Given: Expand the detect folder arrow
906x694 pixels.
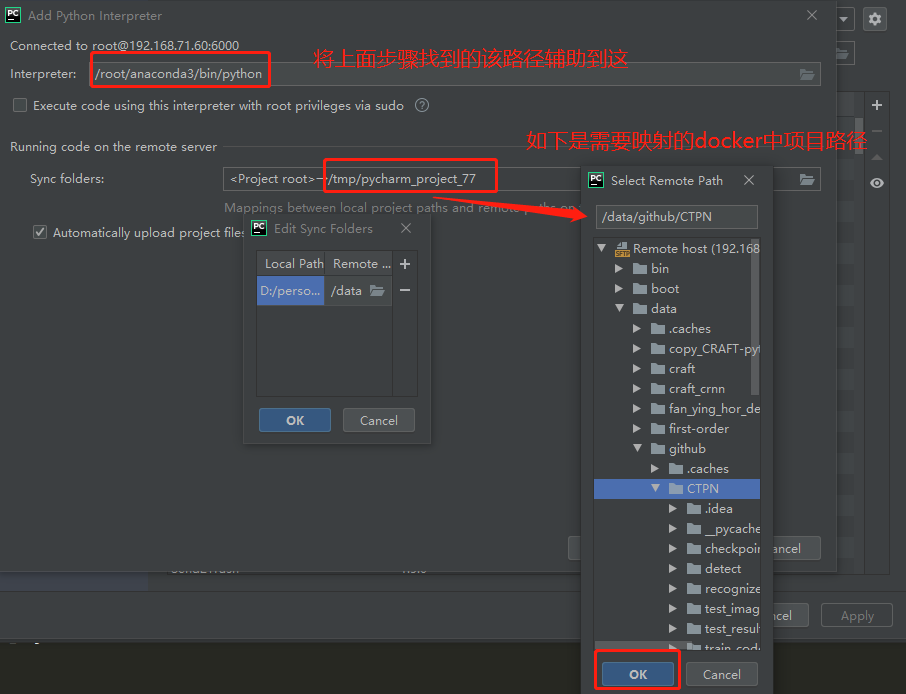Looking at the screenshot, I should click(x=673, y=569).
